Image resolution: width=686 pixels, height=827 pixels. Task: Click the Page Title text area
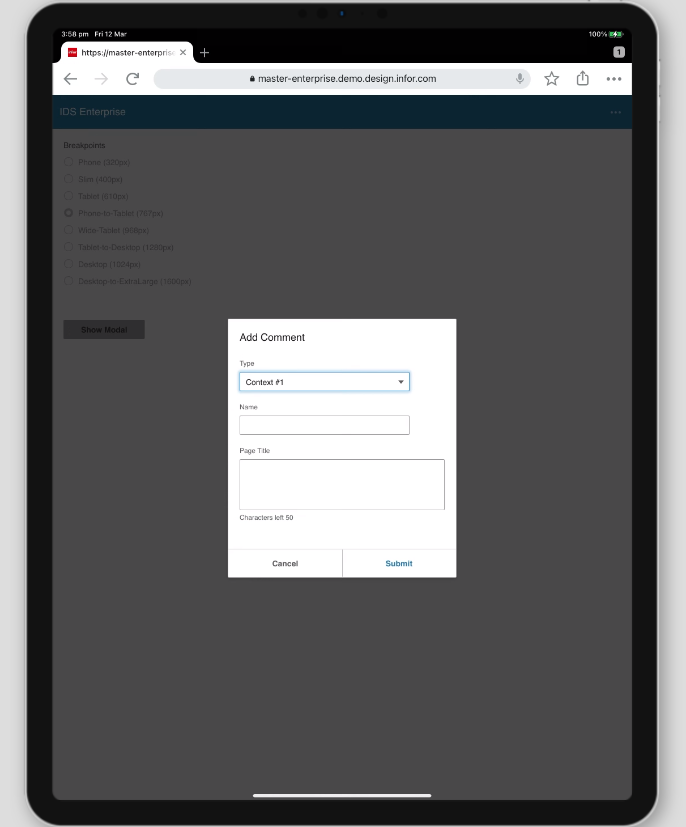342,484
